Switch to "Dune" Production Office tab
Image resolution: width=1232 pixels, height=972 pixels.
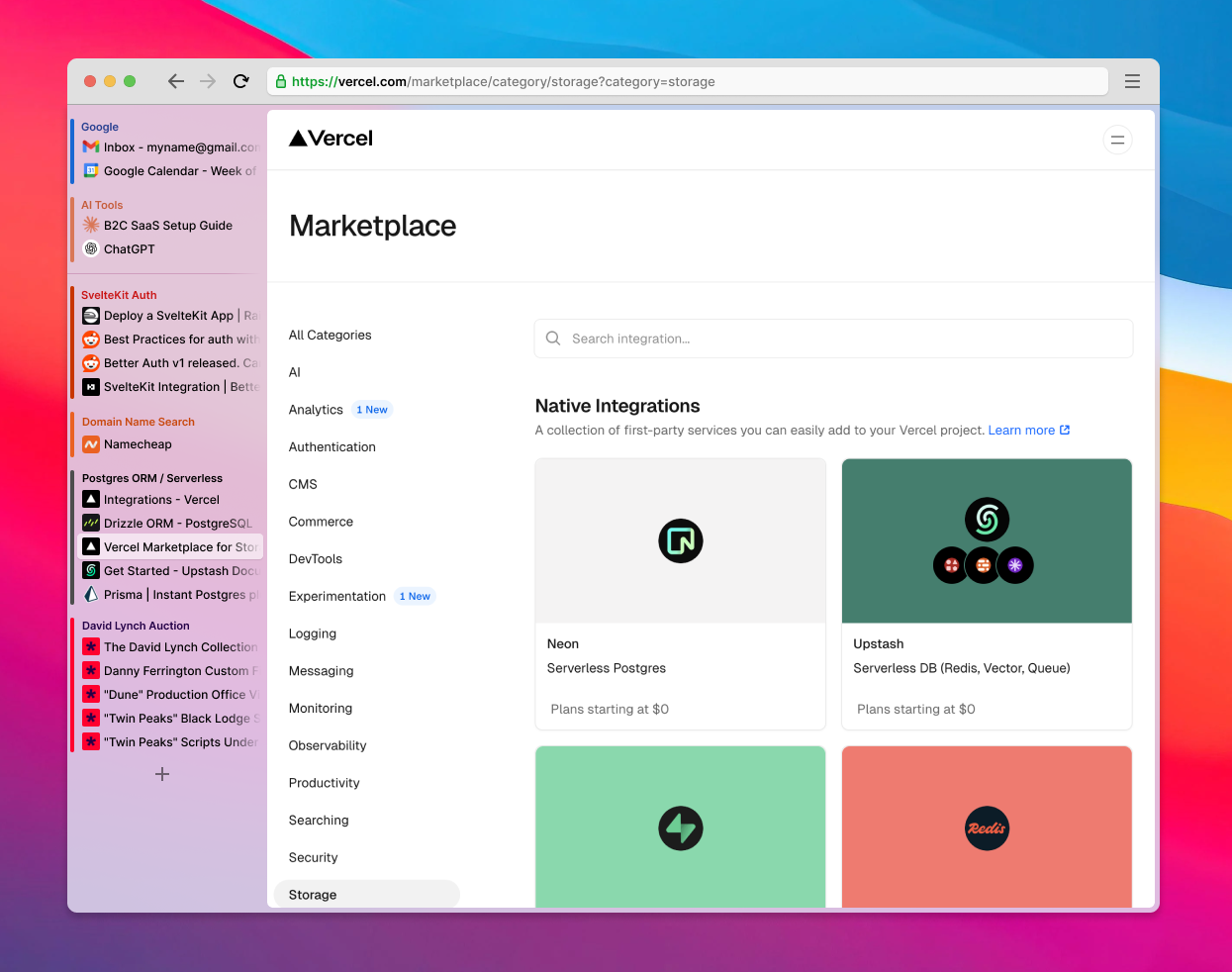[170, 695]
